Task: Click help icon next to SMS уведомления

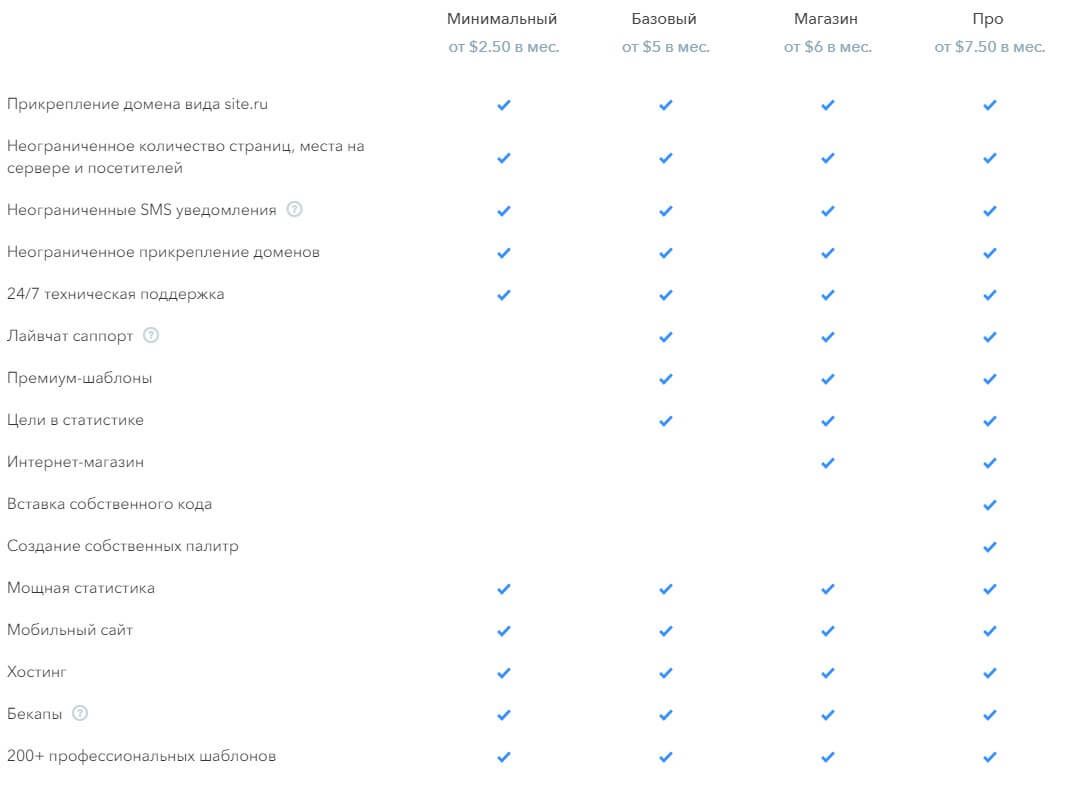Action: pos(294,209)
